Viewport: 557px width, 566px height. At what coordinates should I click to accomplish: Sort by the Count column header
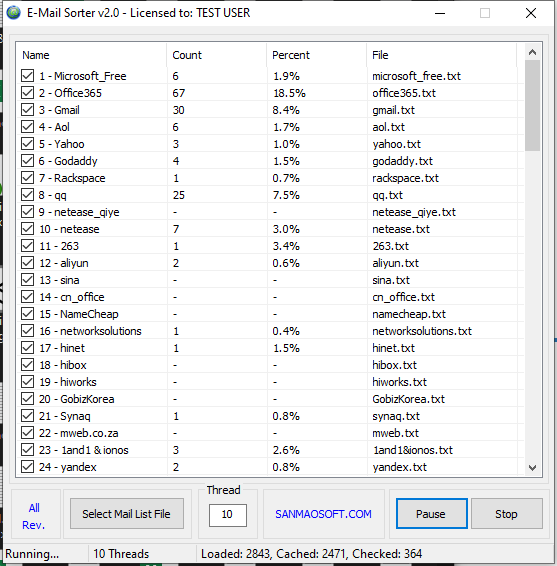(x=217, y=55)
